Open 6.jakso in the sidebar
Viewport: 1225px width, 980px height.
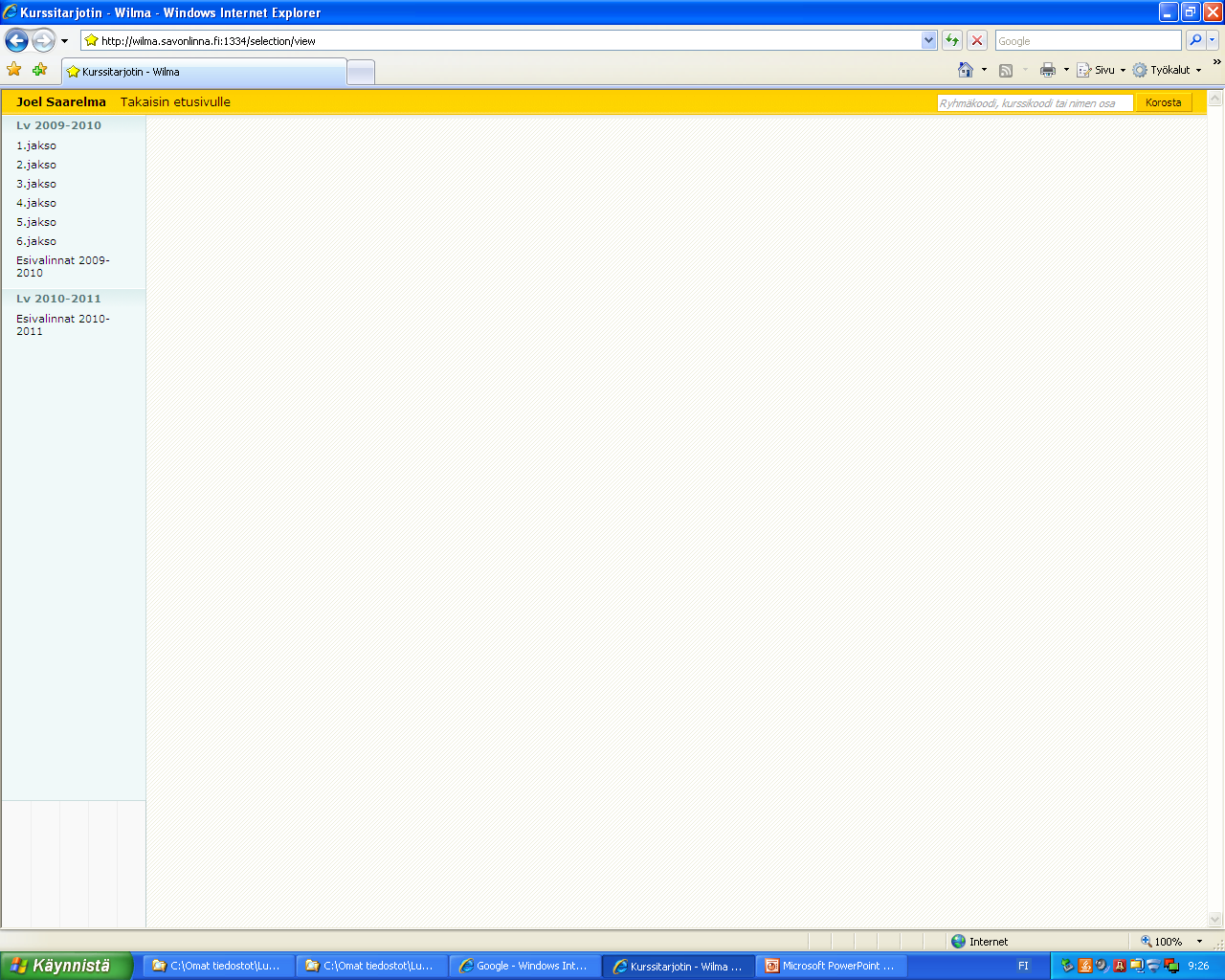coord(36,241)
